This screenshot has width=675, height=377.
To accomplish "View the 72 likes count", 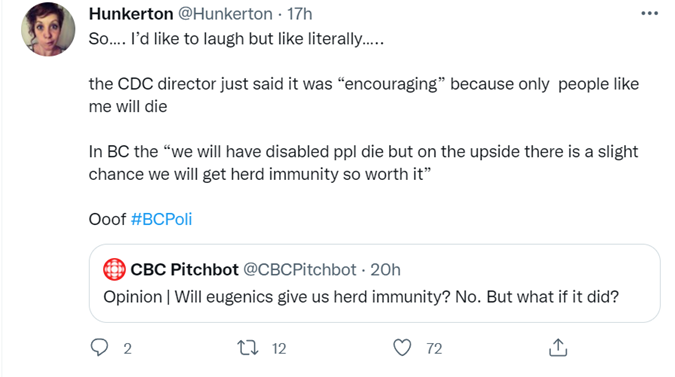I will click(x=434, y=349).
